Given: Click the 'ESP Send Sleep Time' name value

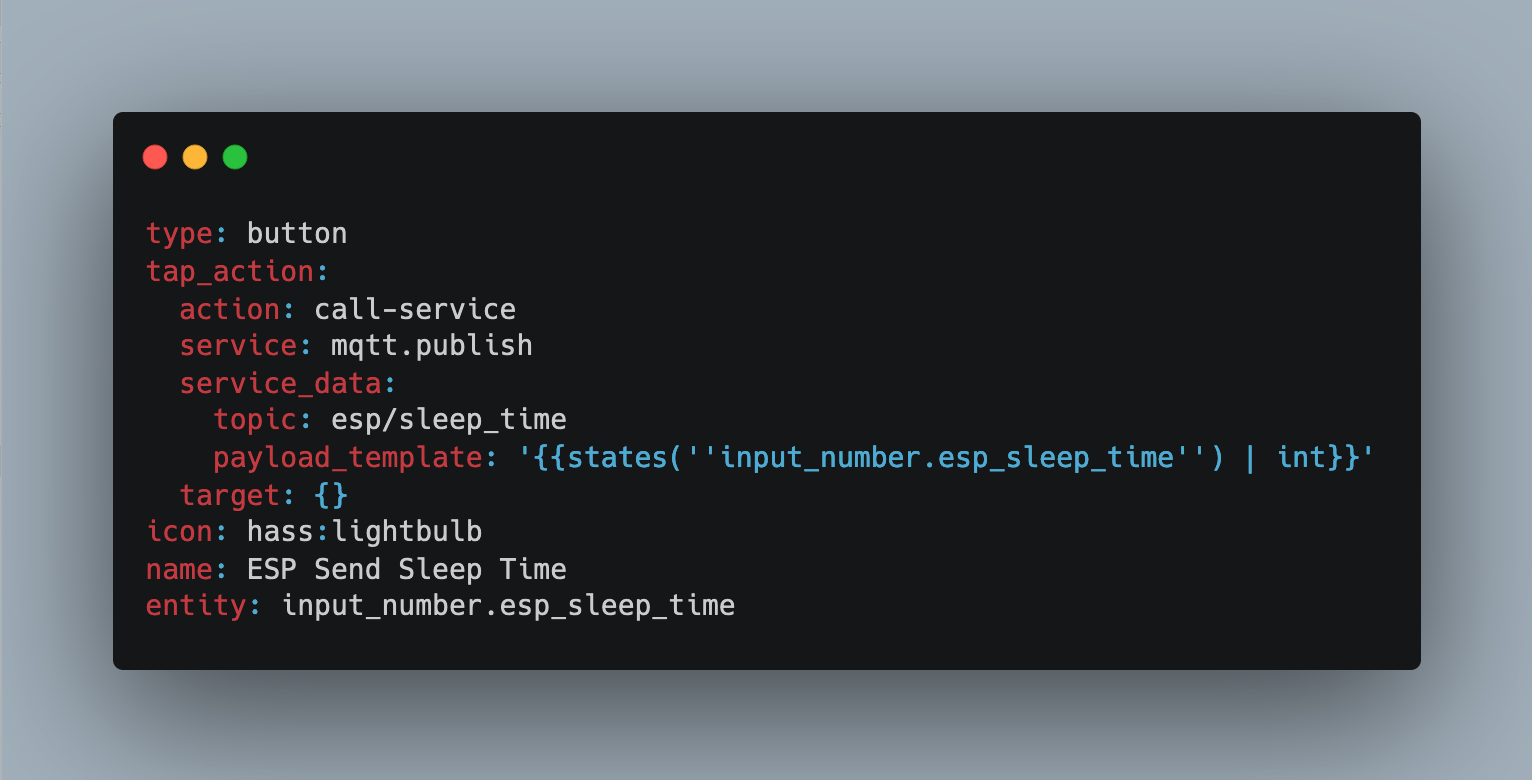Looking at the screenshot, I should [x=407, y=569].
